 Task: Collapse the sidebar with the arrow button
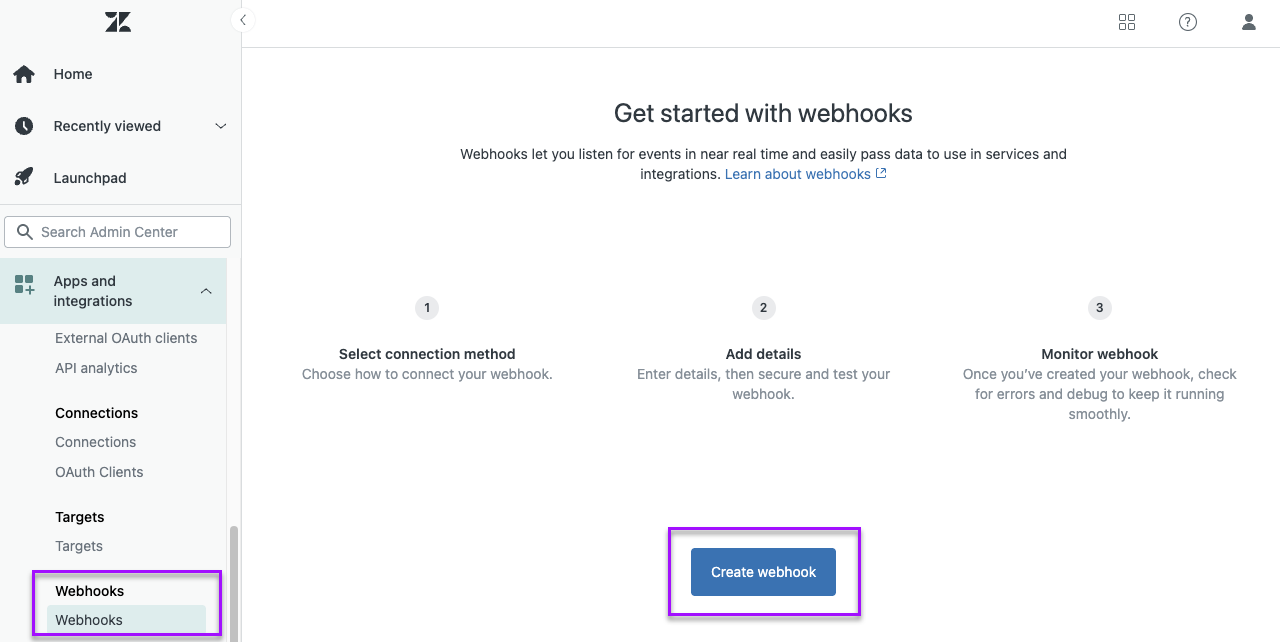tap(242, 20)
